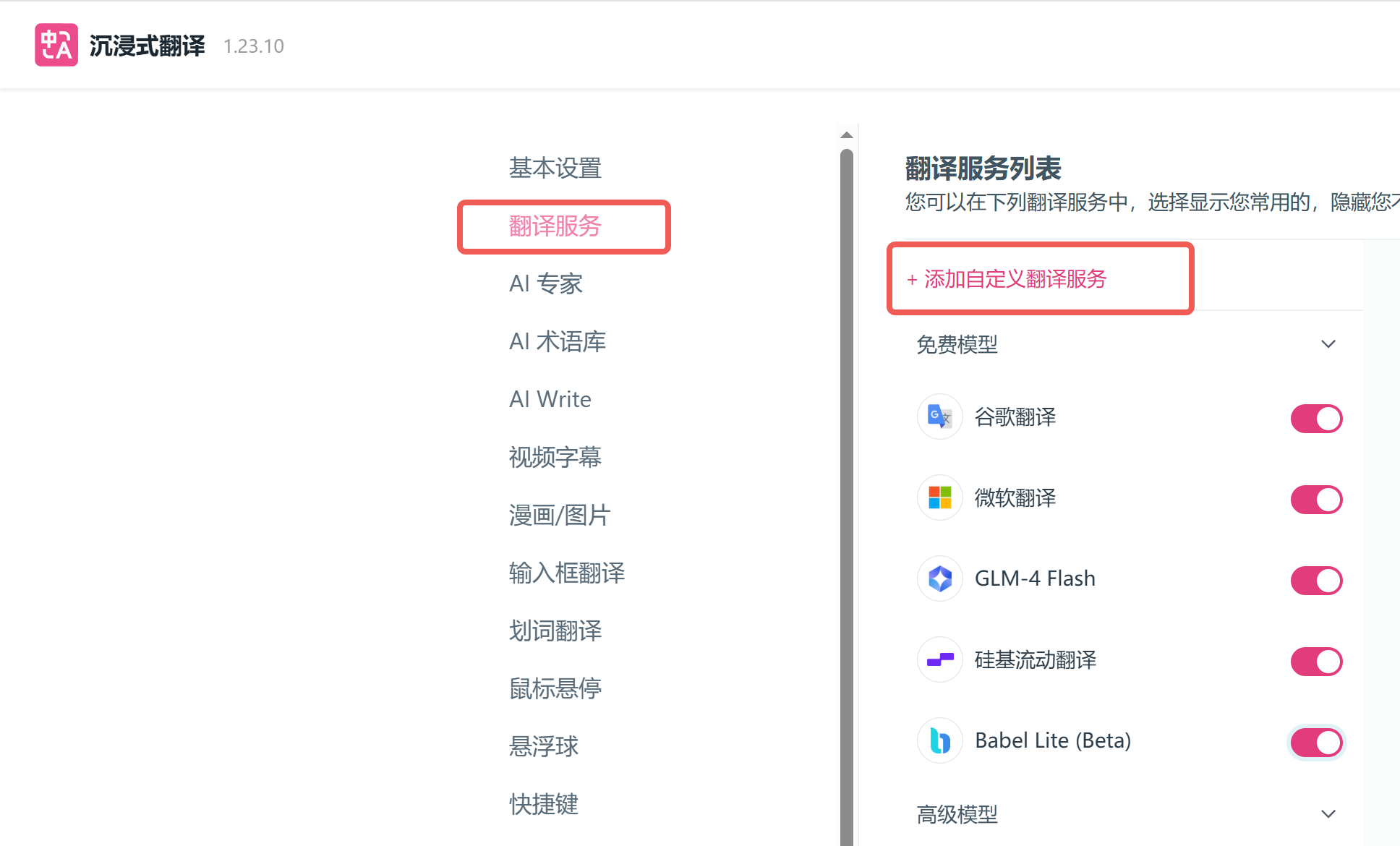Disable the 谷歌翻译 service toggle
Image resolution: width=1400 pixels, height=846 pixels.
pos(1315,418)
